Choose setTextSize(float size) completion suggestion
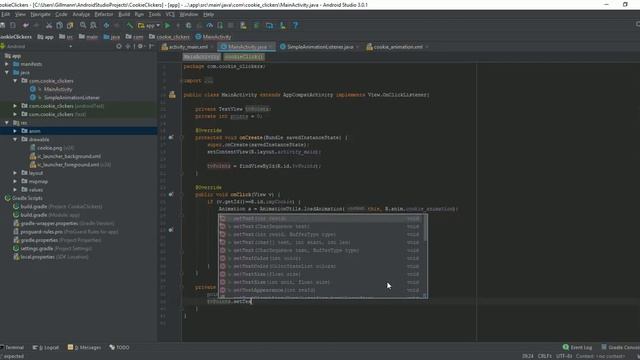The height and width of the screenshot is (360, 640). point(322,274)
